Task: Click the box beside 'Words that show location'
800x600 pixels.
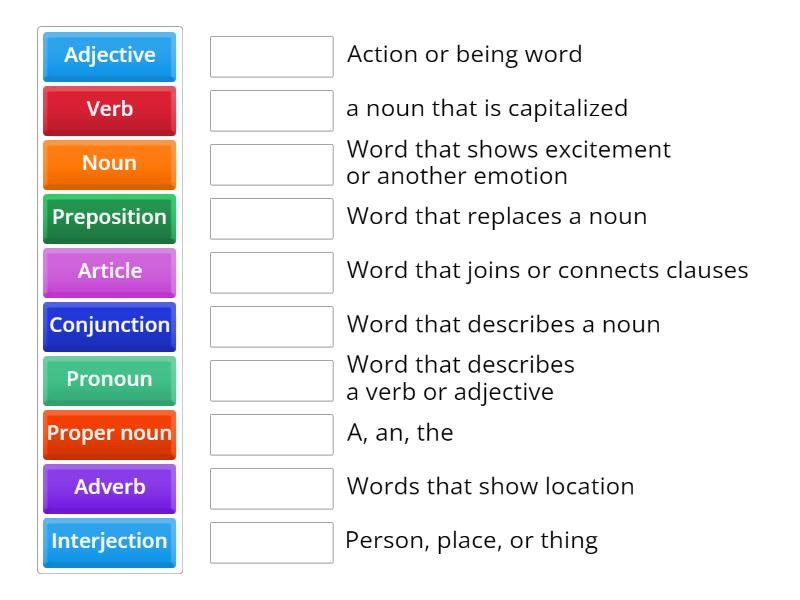Action: 272,487
